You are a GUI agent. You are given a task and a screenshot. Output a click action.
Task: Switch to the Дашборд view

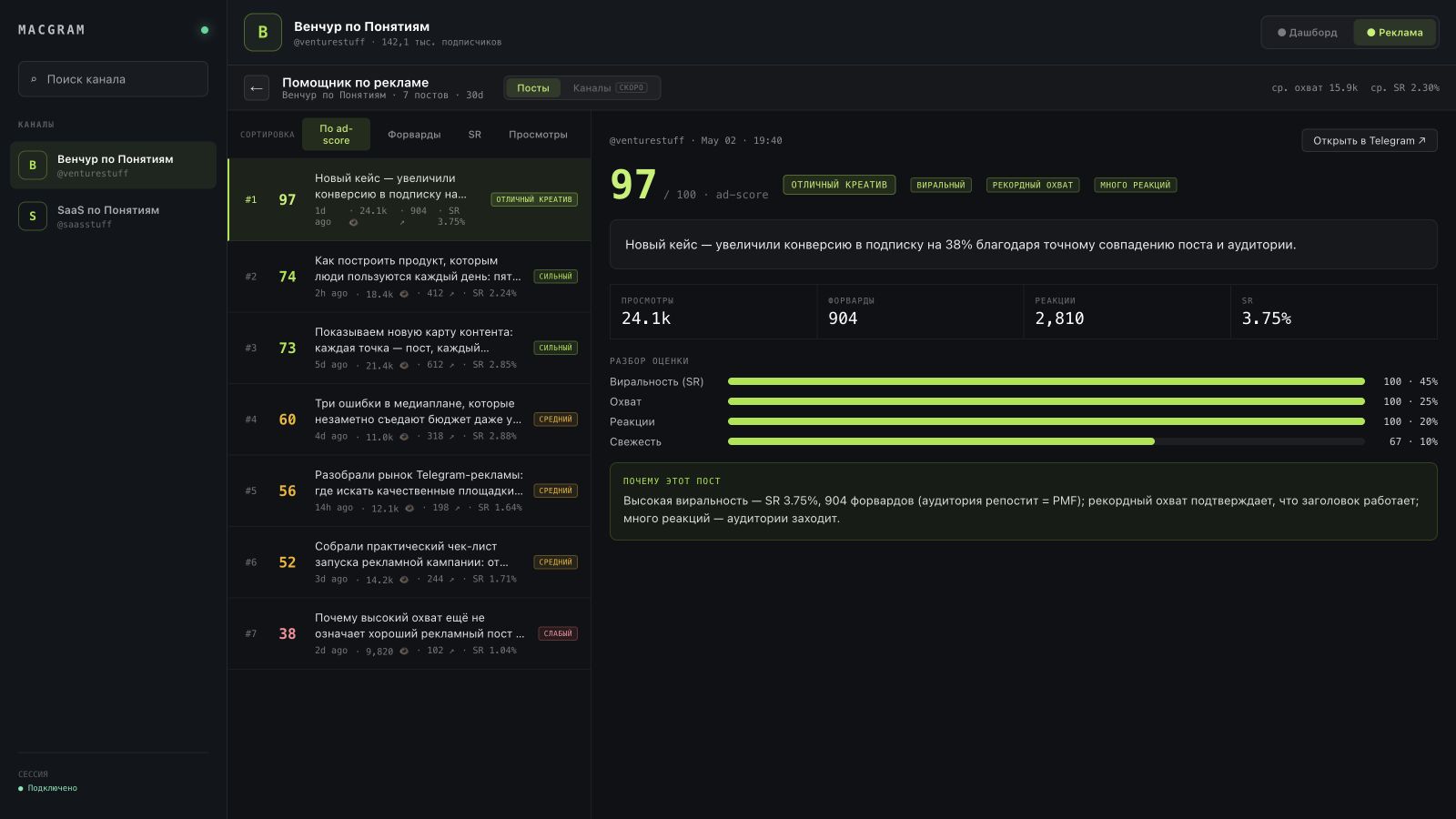[1308, 33]
